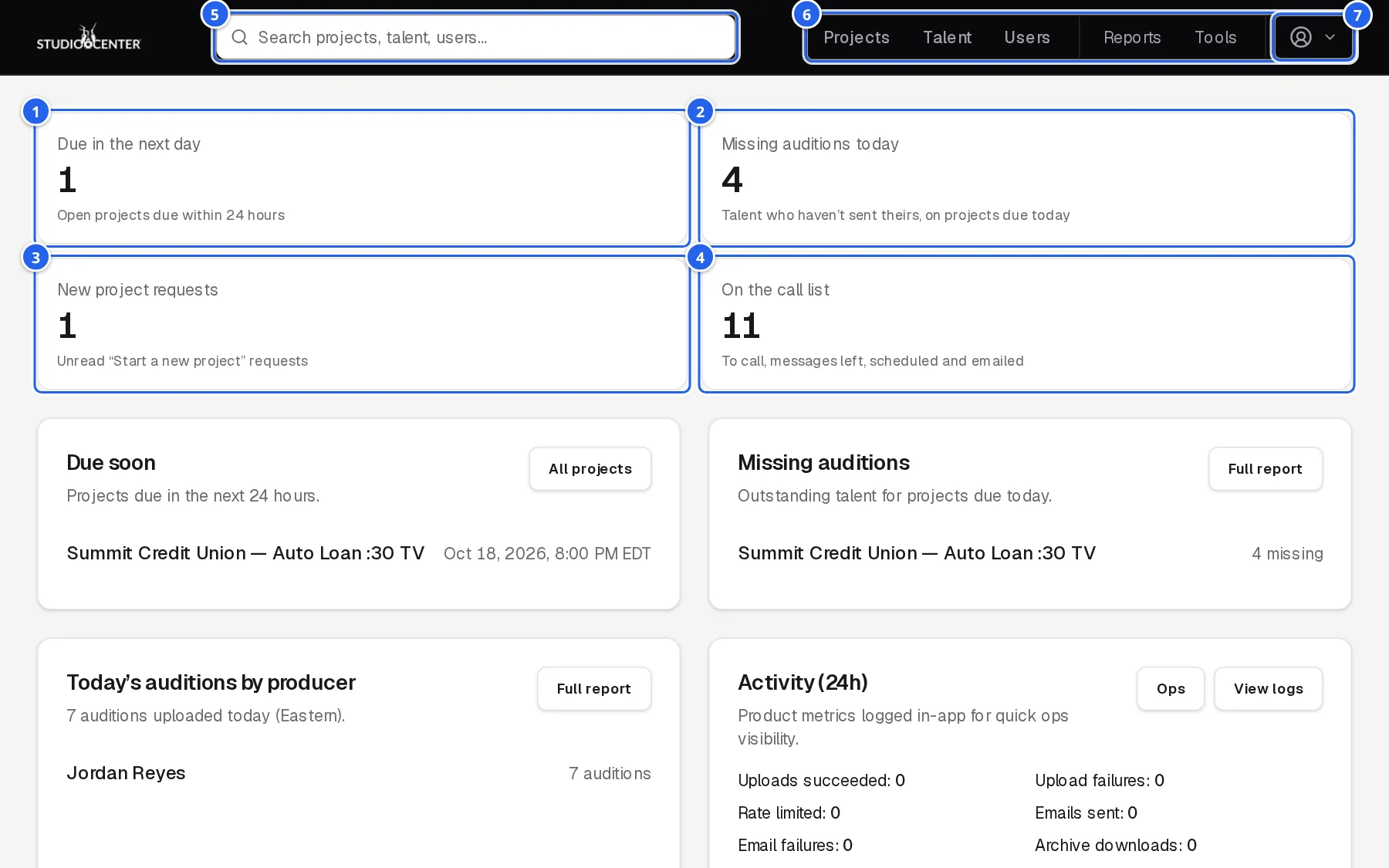Select the Jordan Reyes producer row
The height and width of the screenshot is (868, 1389).
(359, 773)
